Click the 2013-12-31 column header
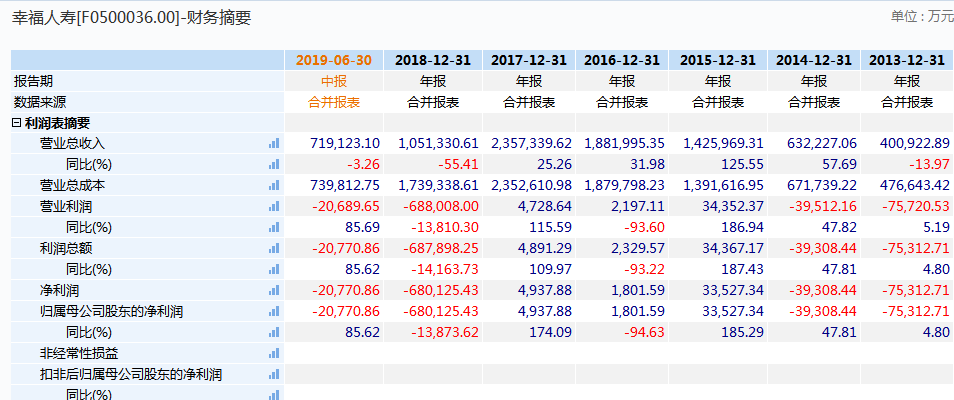The image size is (954, 400). [x=906, y=60]
